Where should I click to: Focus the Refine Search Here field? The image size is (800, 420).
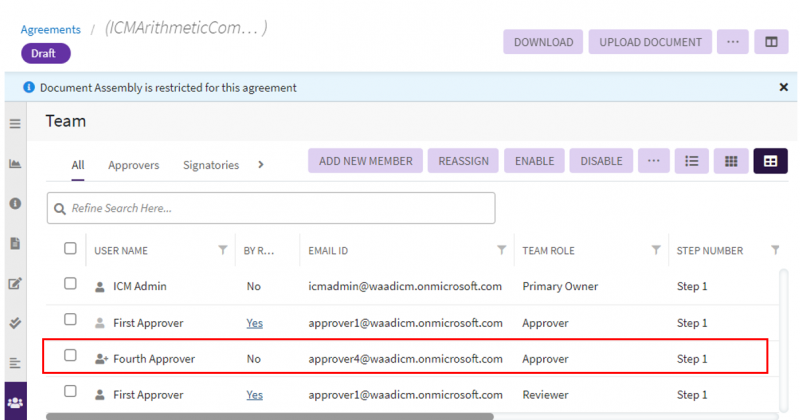click(271, 208)
